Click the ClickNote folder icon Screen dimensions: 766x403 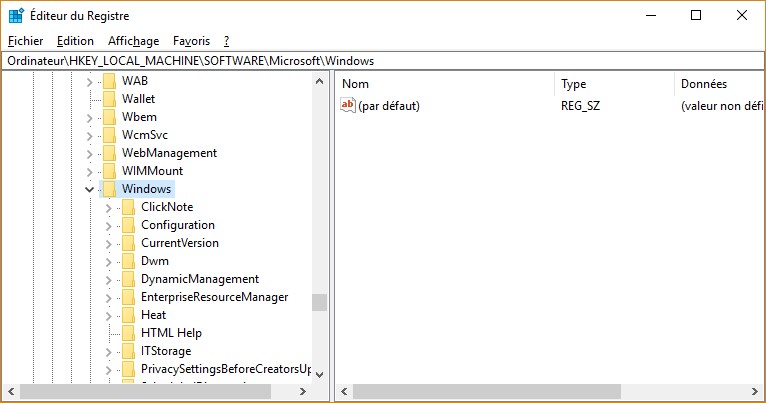[128, 207]
